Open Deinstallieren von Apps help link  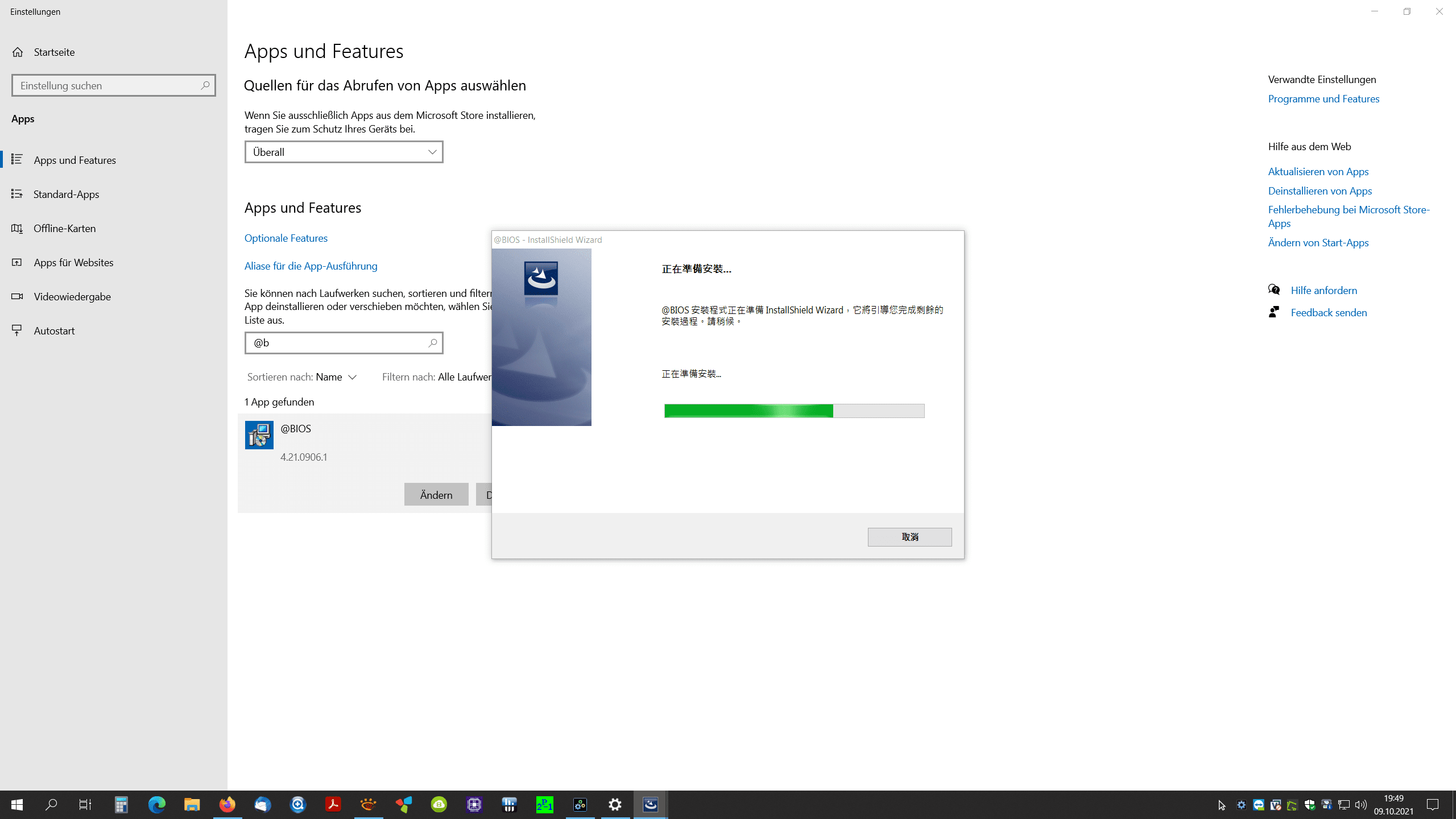click(1319, 191)
